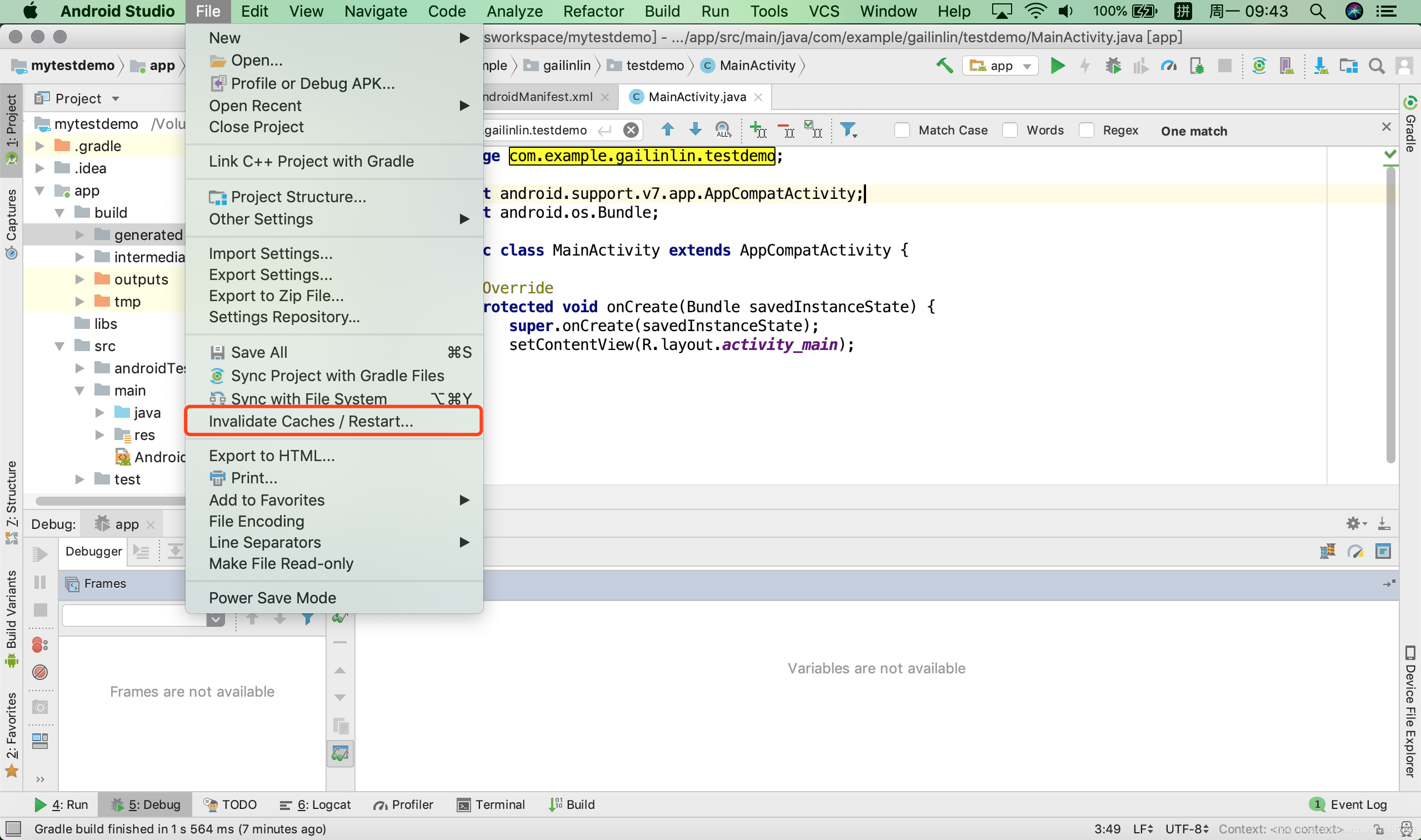This screenshot has height=840, width=1421.
Task: Select Invalidate Caches / Restart menu item
Action: click(x=311, y=421)
